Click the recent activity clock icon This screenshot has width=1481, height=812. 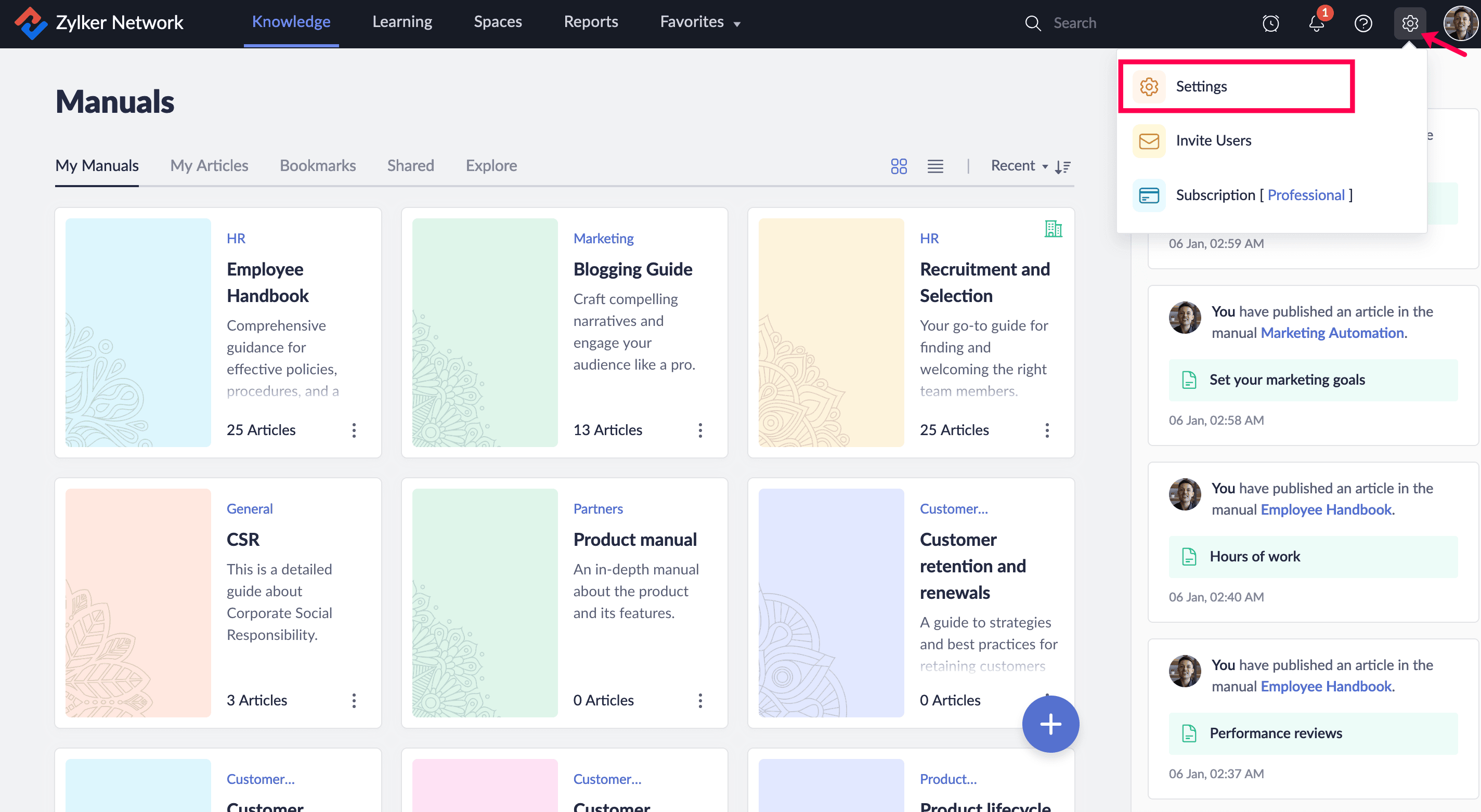click(1270, 23)
